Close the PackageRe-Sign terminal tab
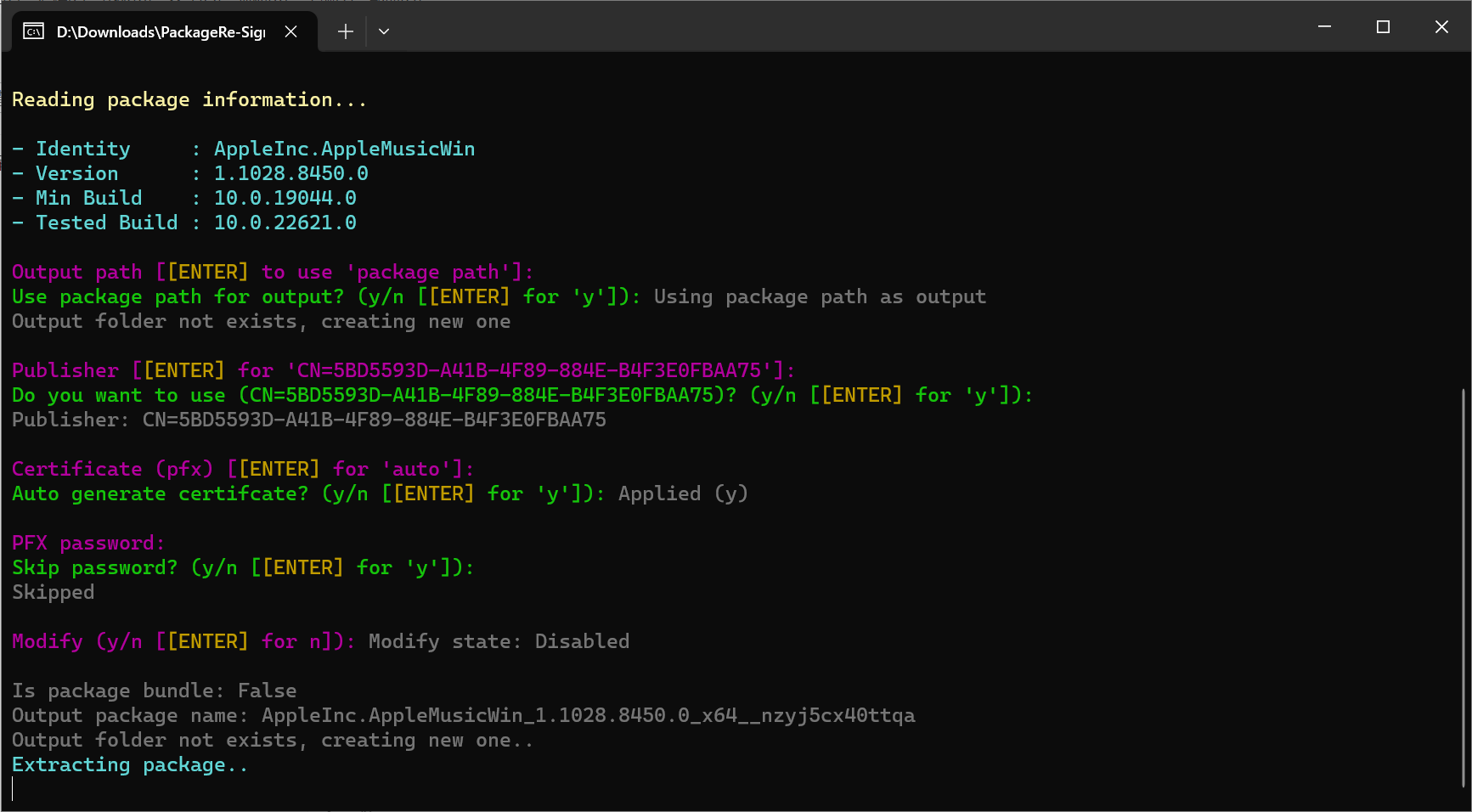The width and height of the screenshot is (1472, 812). pos(290,31)
